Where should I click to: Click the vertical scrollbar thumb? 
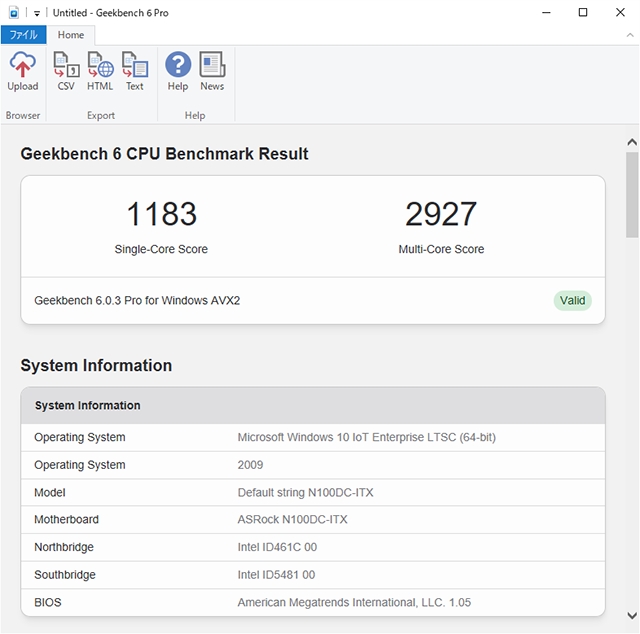pyautogui.click(x=632, y=195)
